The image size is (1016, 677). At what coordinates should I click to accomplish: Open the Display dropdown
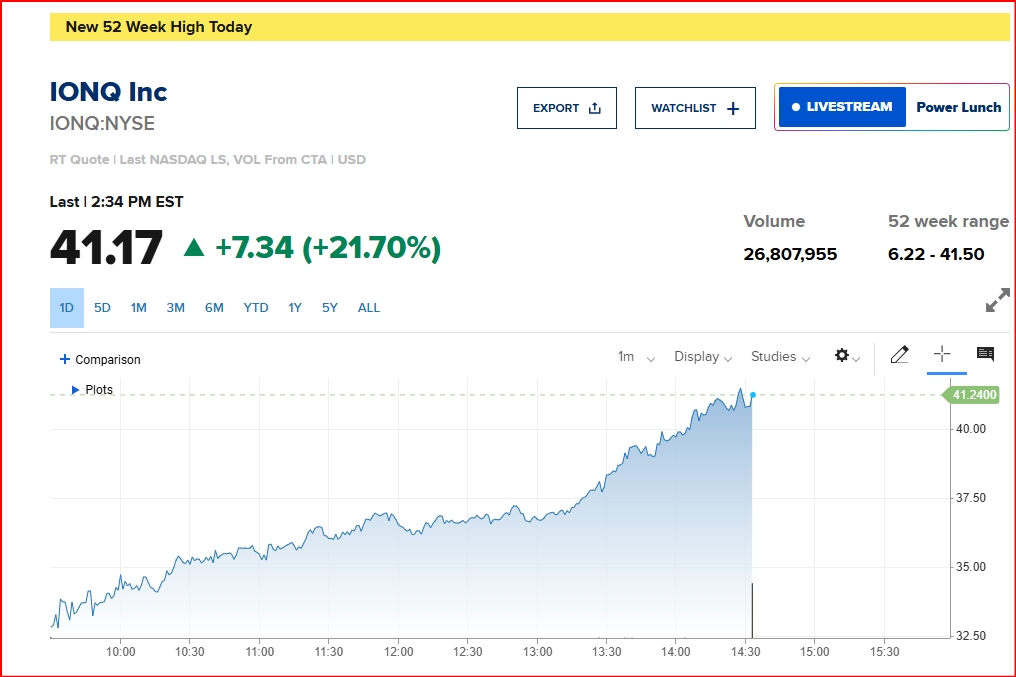click(x=703, y=357)
